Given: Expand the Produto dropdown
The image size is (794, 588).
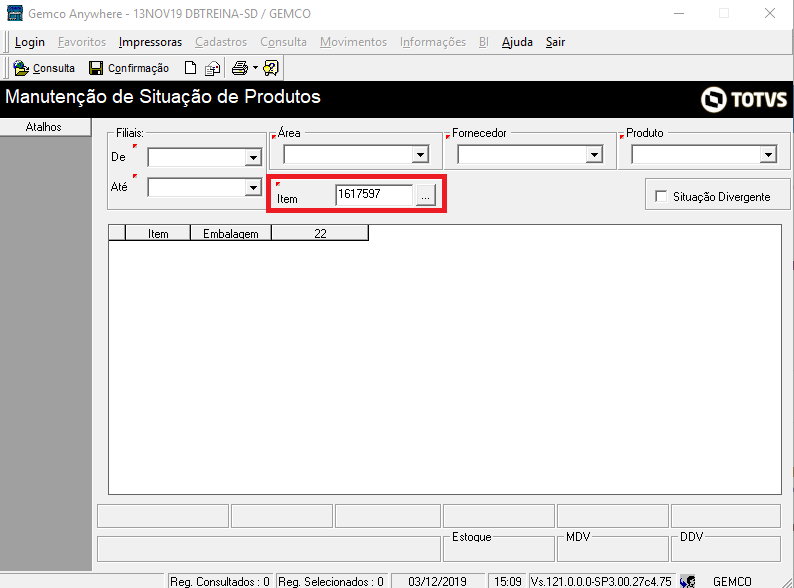Looking at the screenshot, I should pyautogui.click(x=768, y=154).
